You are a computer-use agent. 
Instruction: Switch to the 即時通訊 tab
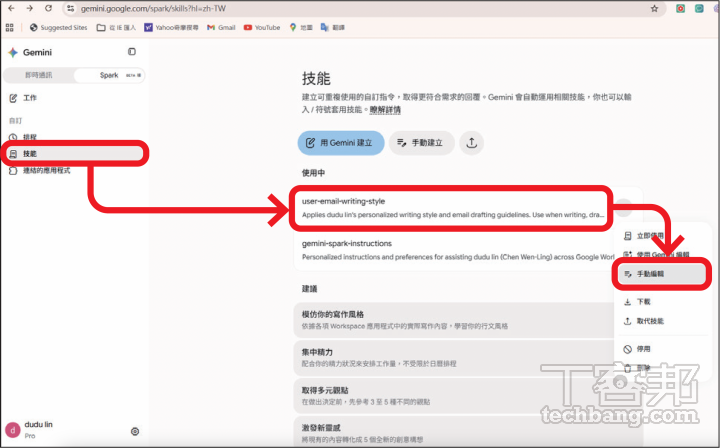point(39,75)
